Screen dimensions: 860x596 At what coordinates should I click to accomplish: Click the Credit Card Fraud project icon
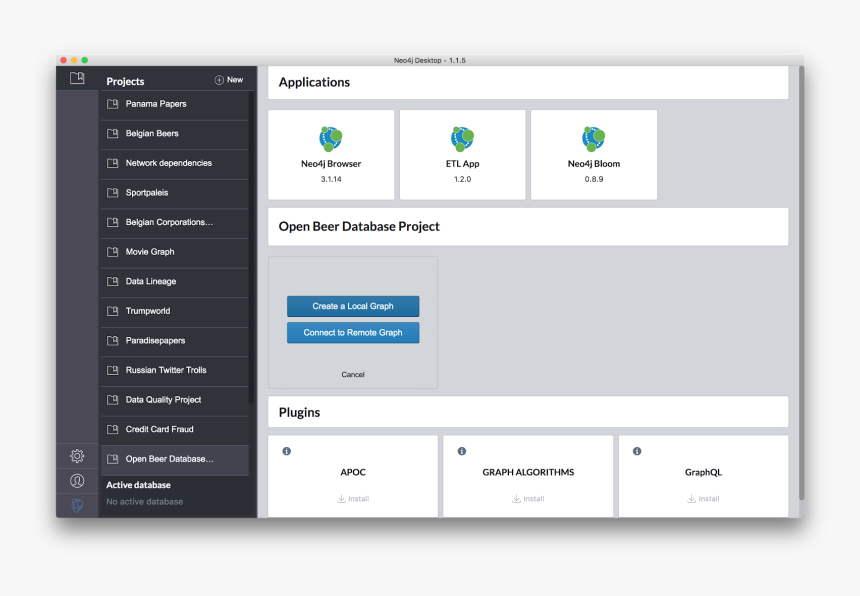coord(112,430)
